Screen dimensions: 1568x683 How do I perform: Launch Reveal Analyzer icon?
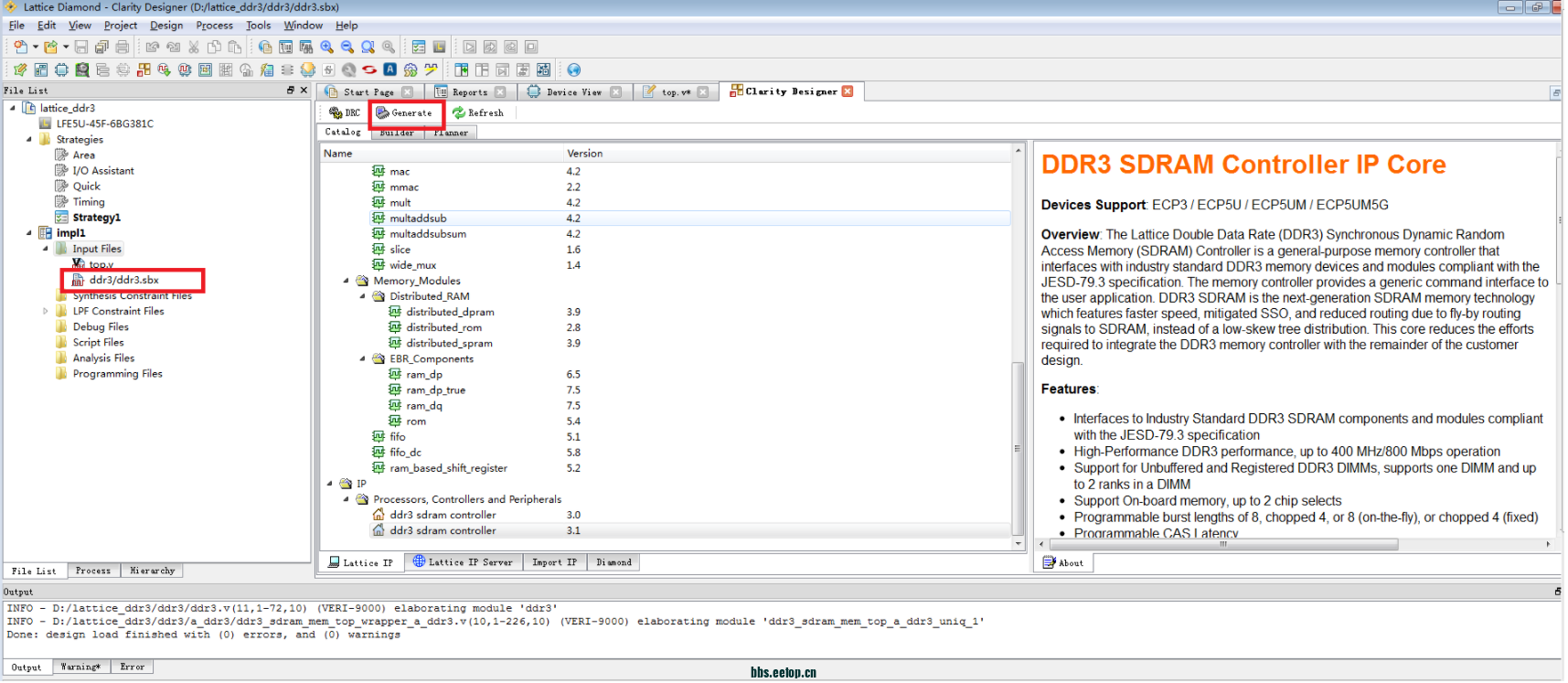tap(185, 69)
